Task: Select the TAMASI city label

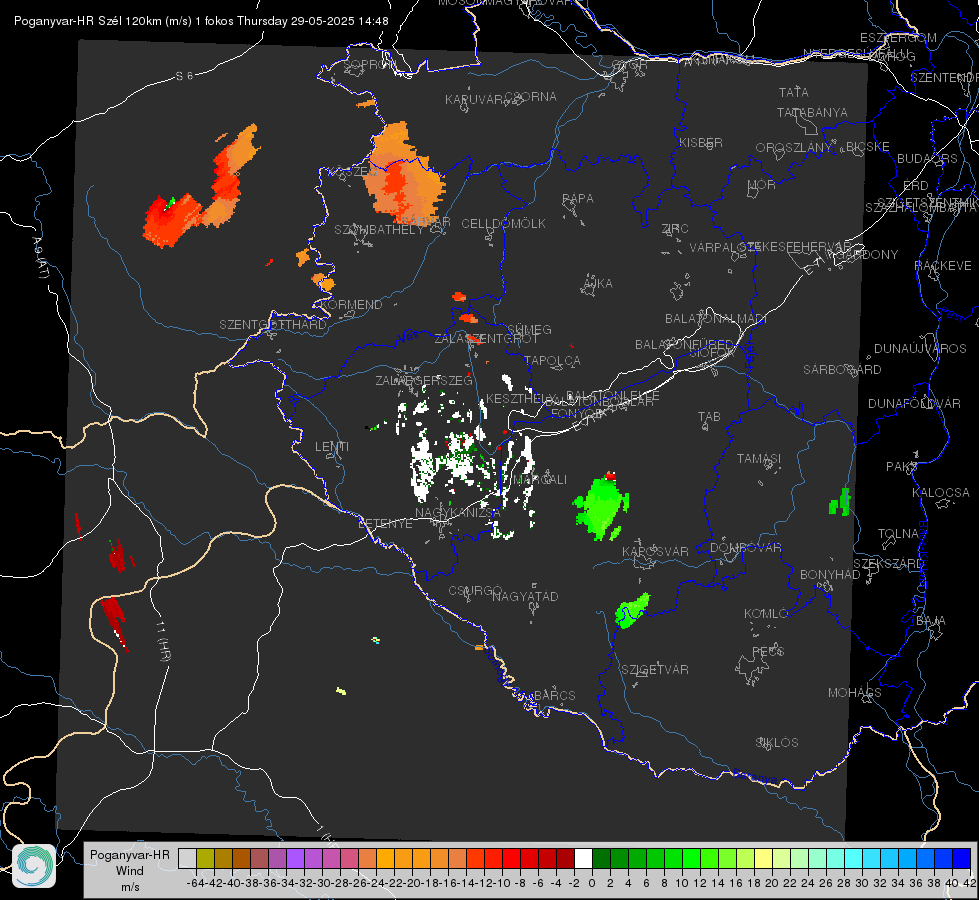Action: pyautogui.click(x=759, y=458)
